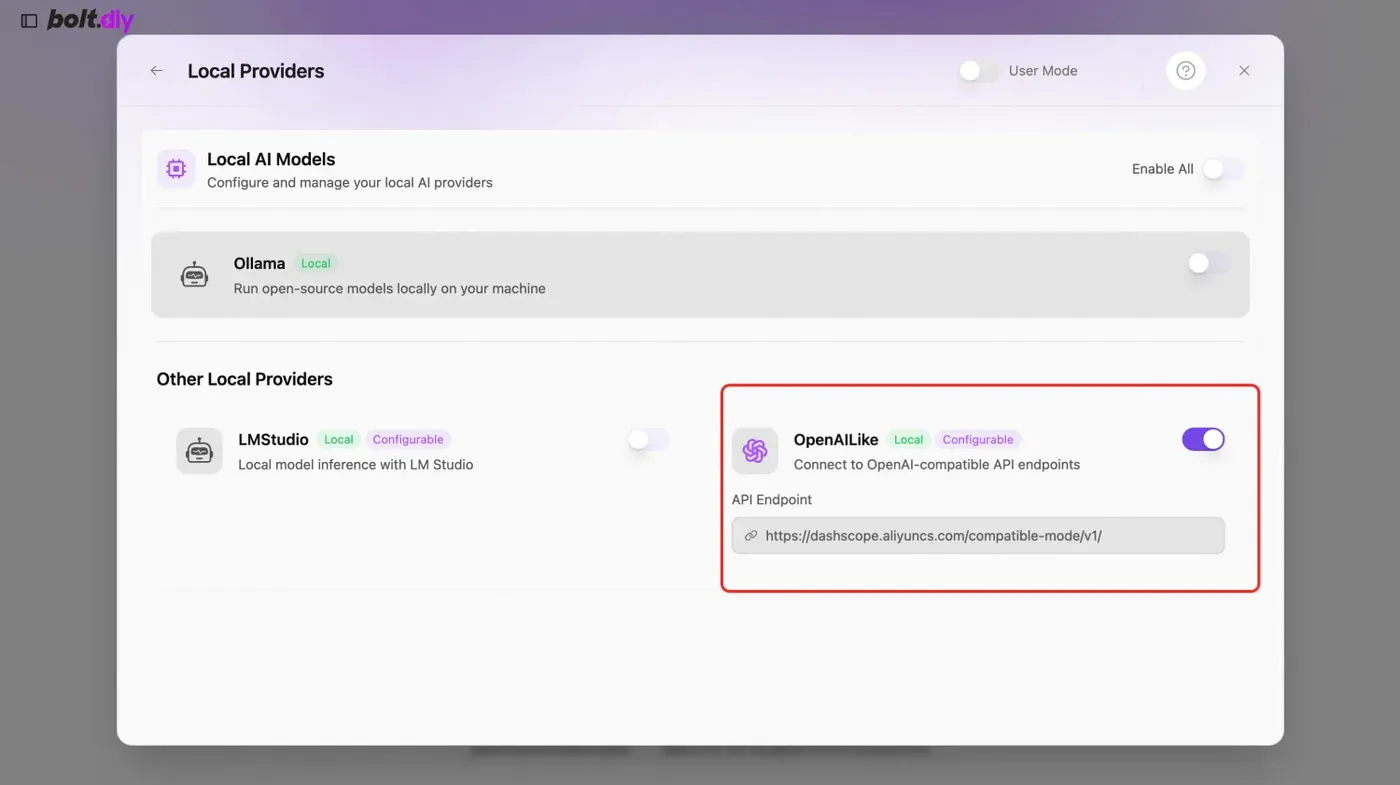Viewport: 1400px width, 785px height.
Task: Select the Local Providers title
Action: [256, 71]
